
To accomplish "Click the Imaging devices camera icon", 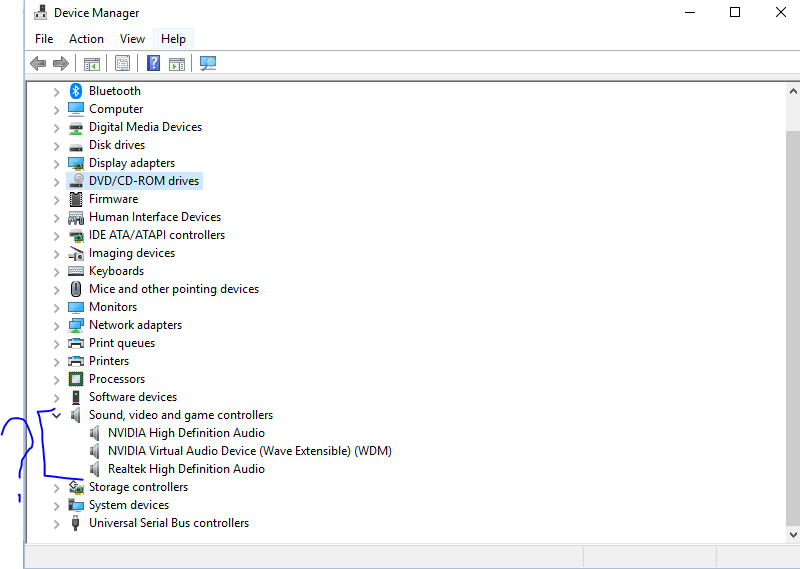I will pos(76,253).
